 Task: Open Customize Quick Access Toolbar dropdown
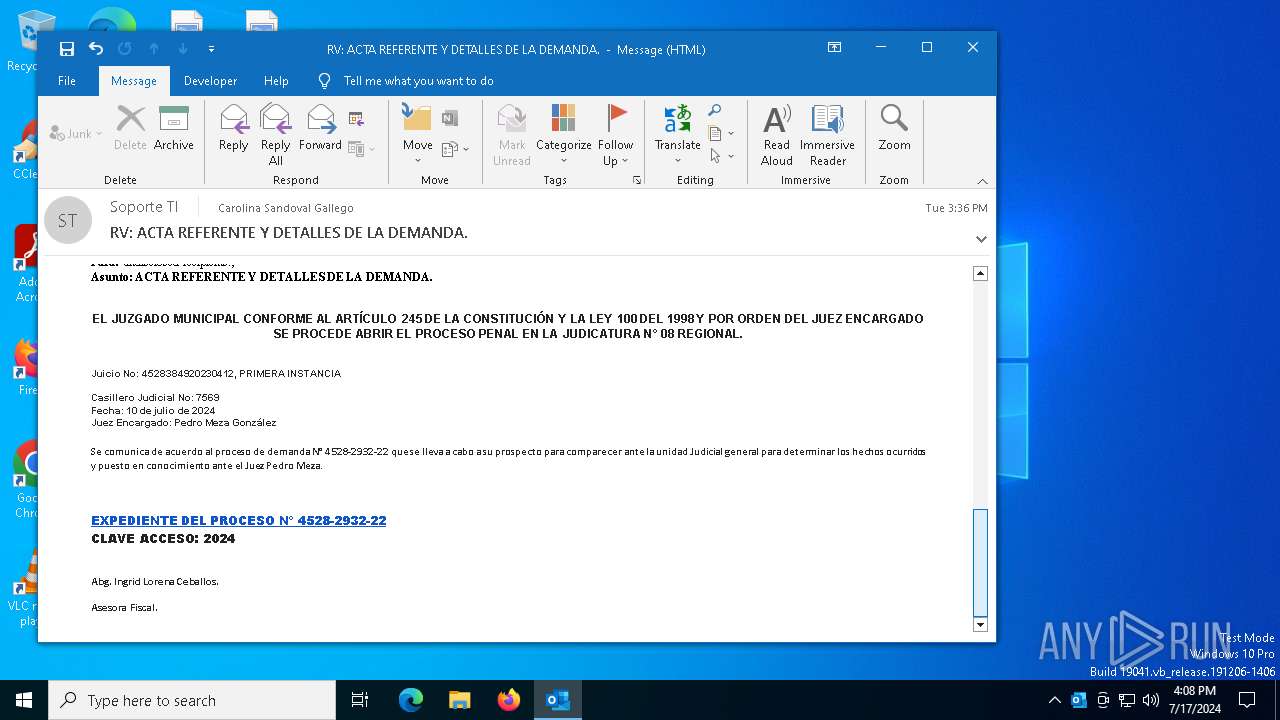(211, 49)
